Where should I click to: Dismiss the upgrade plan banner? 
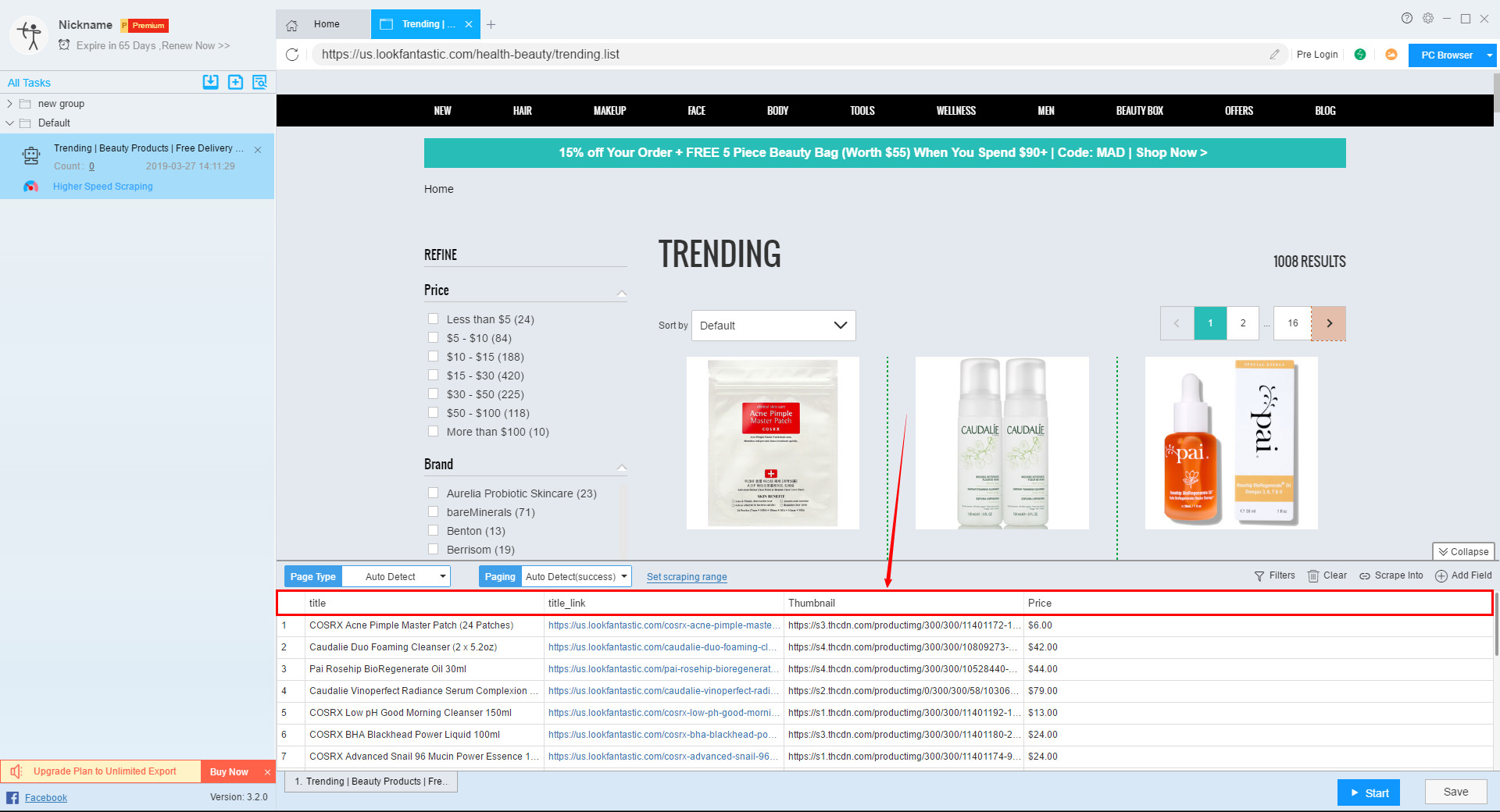(267, 772)
